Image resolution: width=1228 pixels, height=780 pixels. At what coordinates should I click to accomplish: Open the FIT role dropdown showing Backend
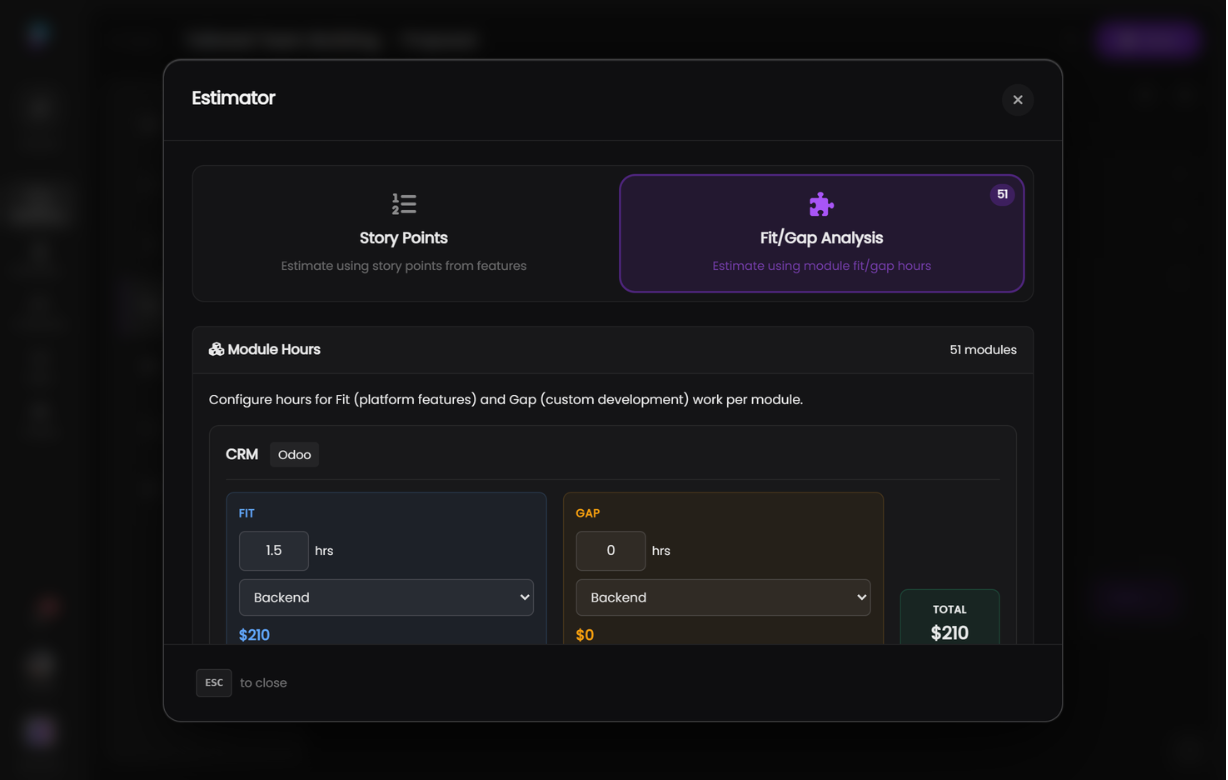(386, 597)
